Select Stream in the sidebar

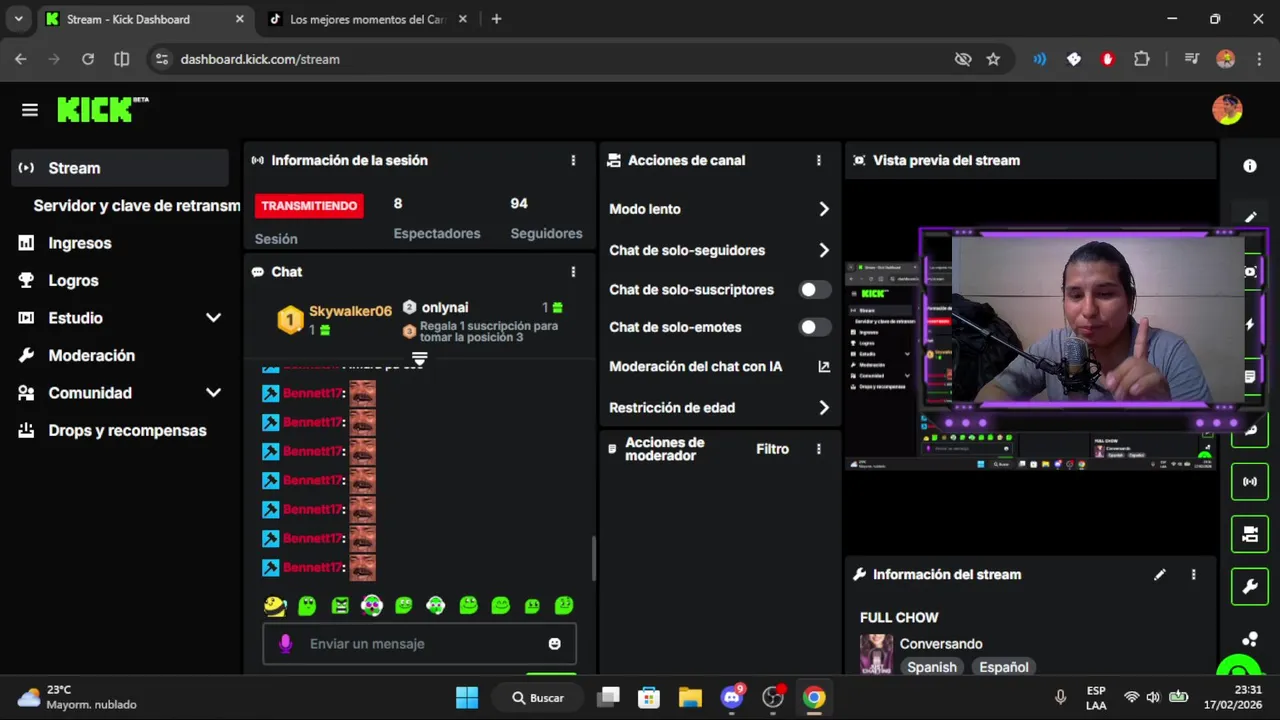120,168
